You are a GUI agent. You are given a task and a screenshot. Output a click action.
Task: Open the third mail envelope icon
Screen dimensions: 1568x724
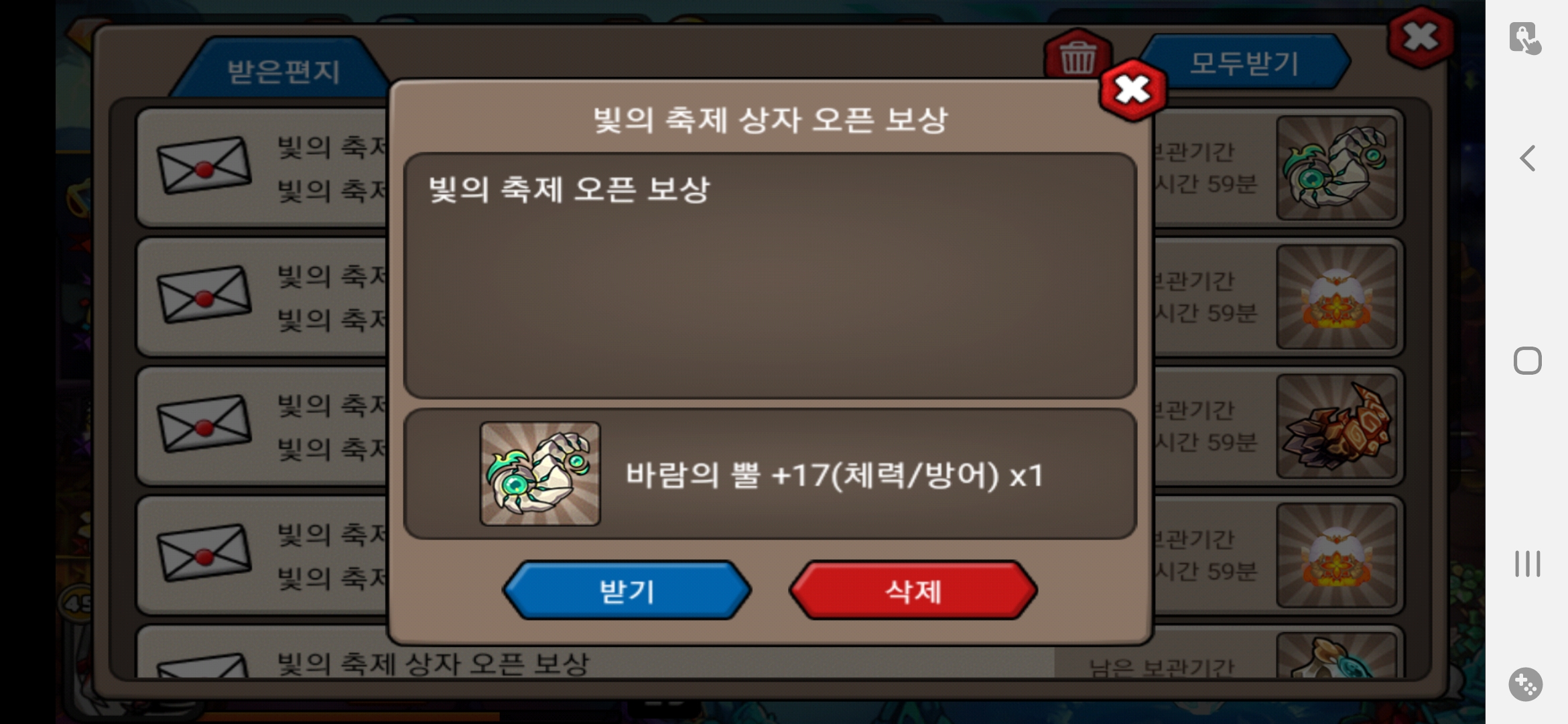coord(204,424)
